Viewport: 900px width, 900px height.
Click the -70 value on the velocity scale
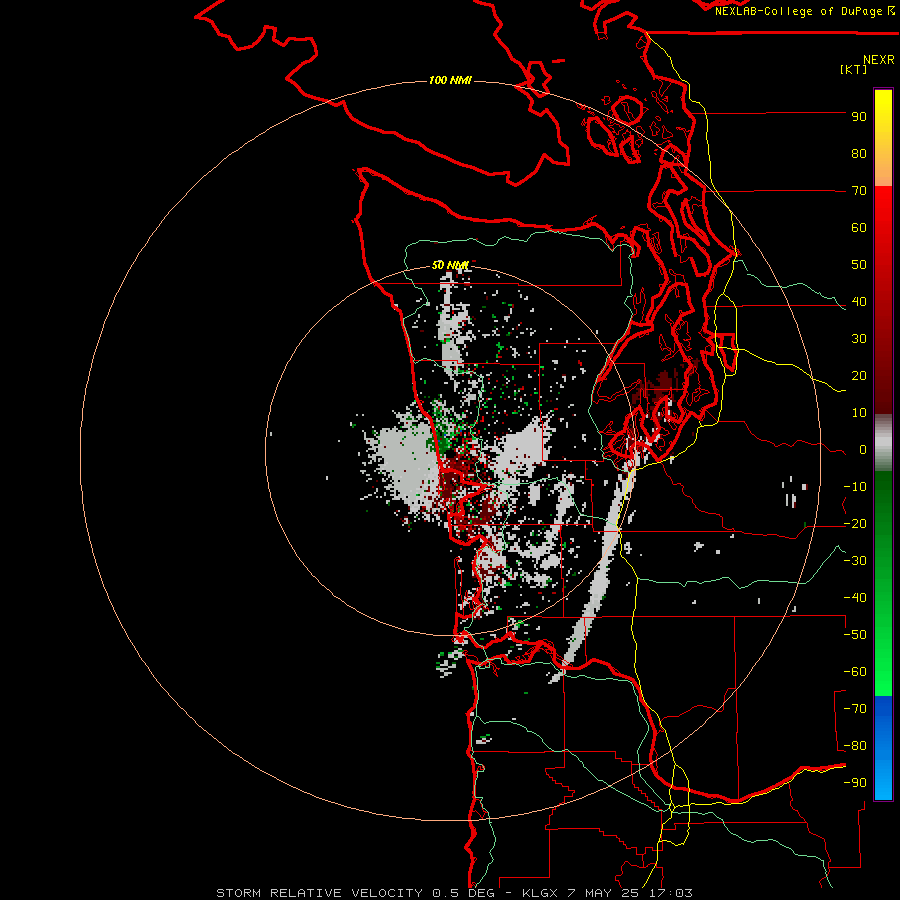pyautogui.click(x=855, y=709)
